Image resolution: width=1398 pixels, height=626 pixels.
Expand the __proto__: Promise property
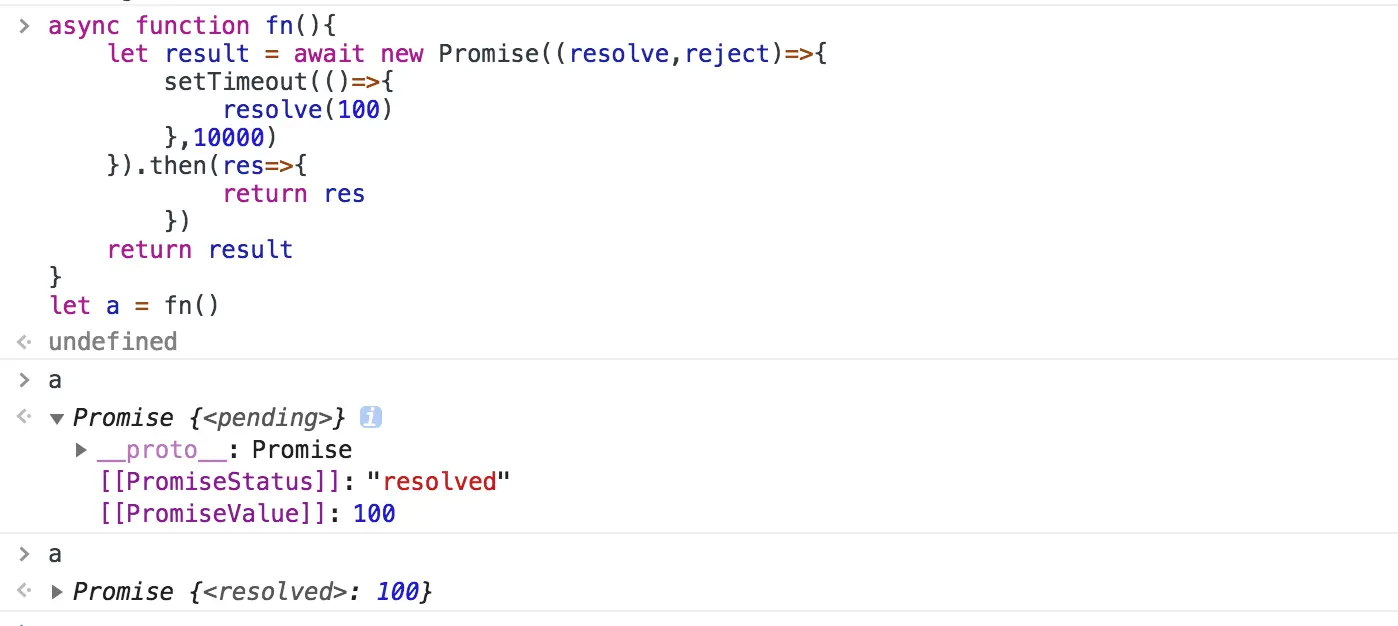pyautogui.click(x=82, y=450)
